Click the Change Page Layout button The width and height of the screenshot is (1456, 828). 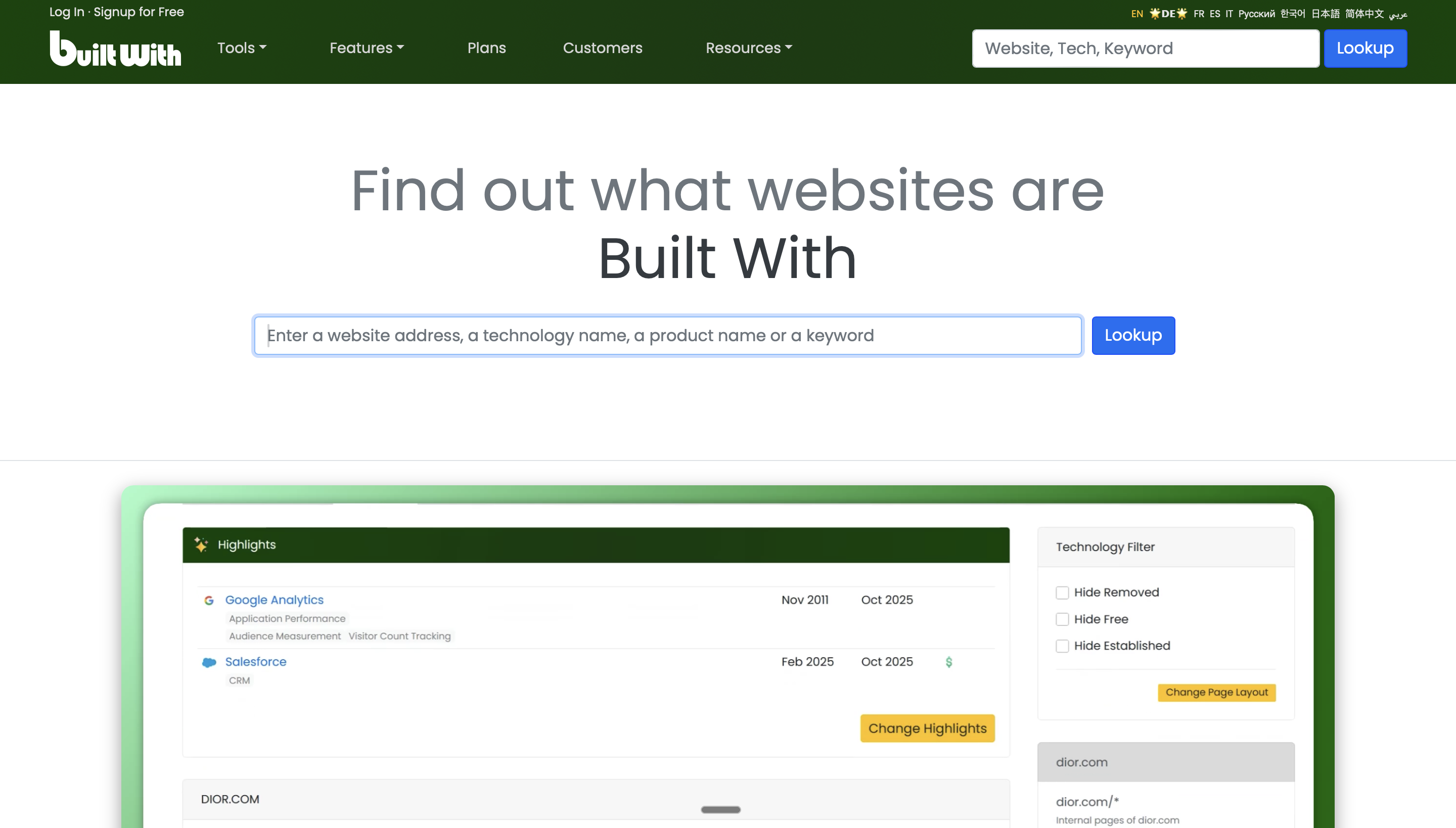pos(1216,692)
